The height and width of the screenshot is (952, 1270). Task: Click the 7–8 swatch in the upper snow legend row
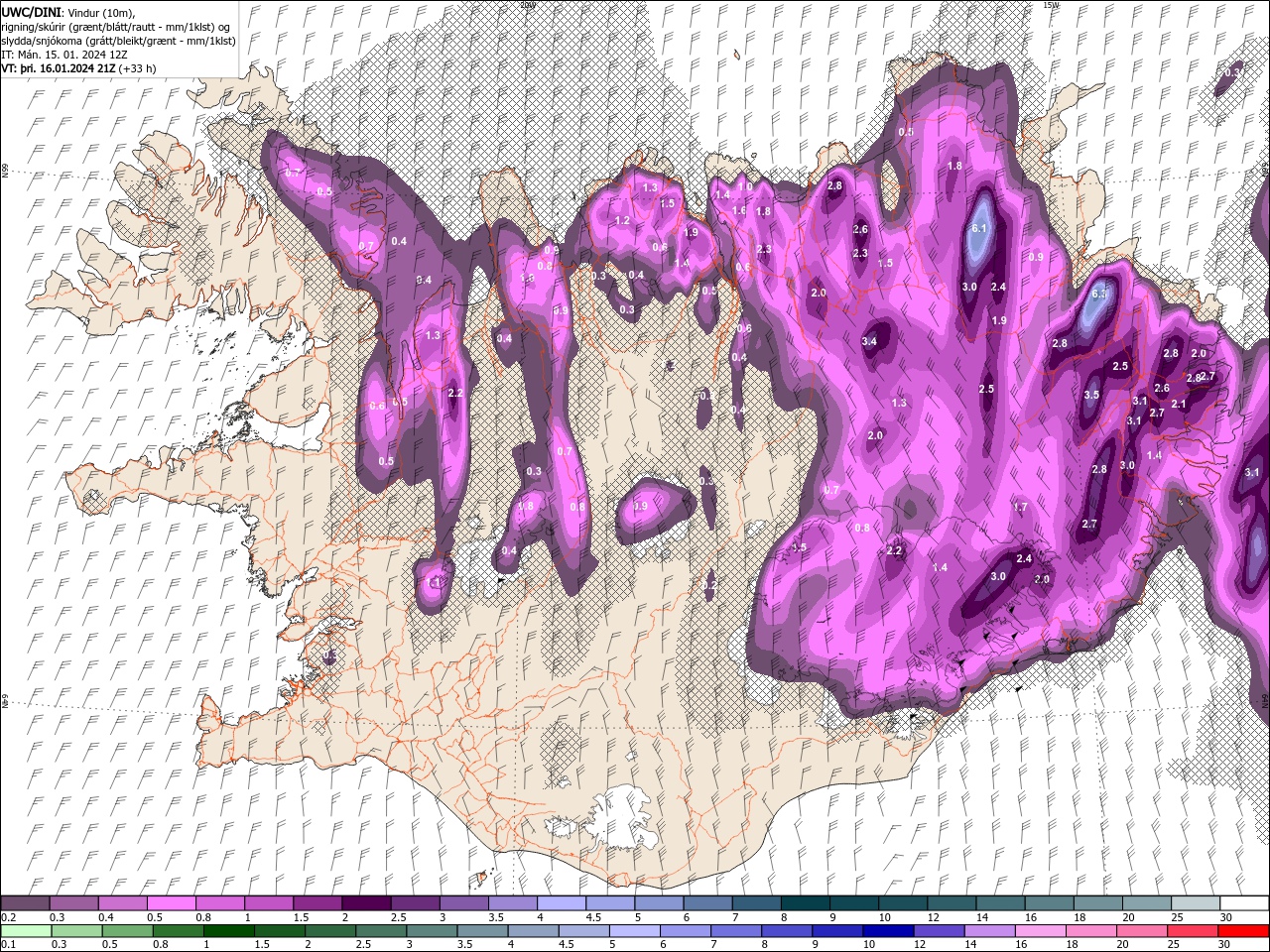click(x=756, y=903)
